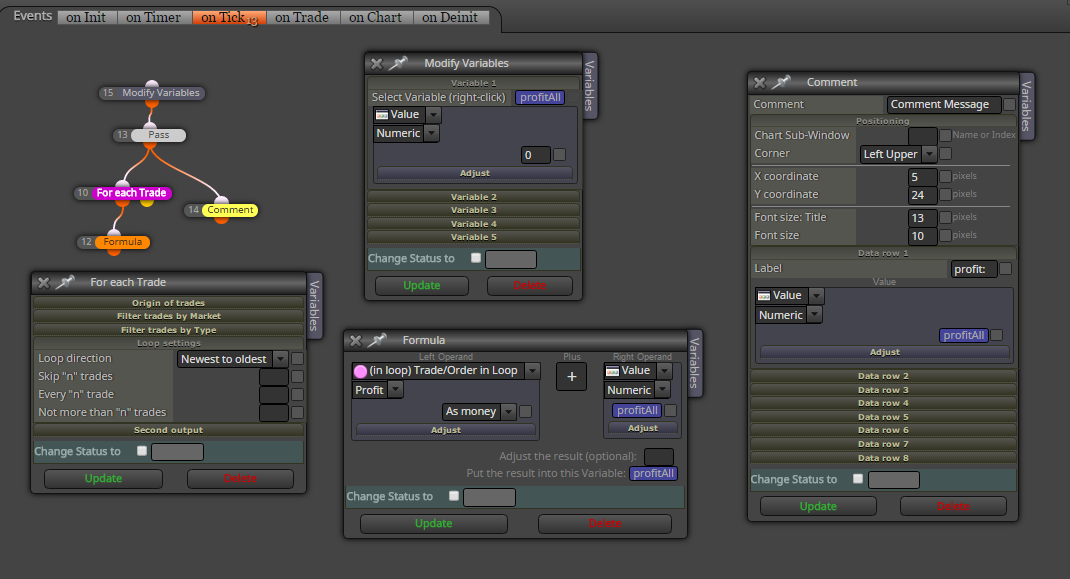
Task: Click Update in Modify Variables panel
Action: pyautogui.click(x=422, y=285)
